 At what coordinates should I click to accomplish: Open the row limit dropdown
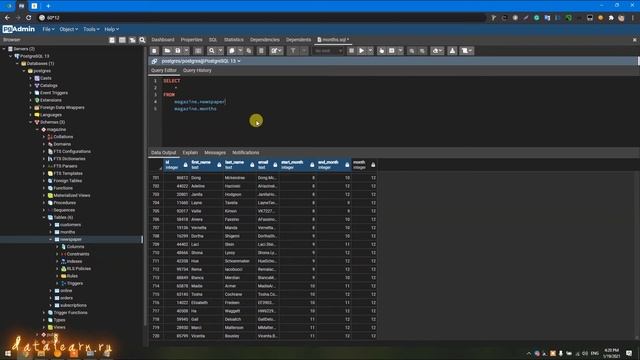point(328,51)
